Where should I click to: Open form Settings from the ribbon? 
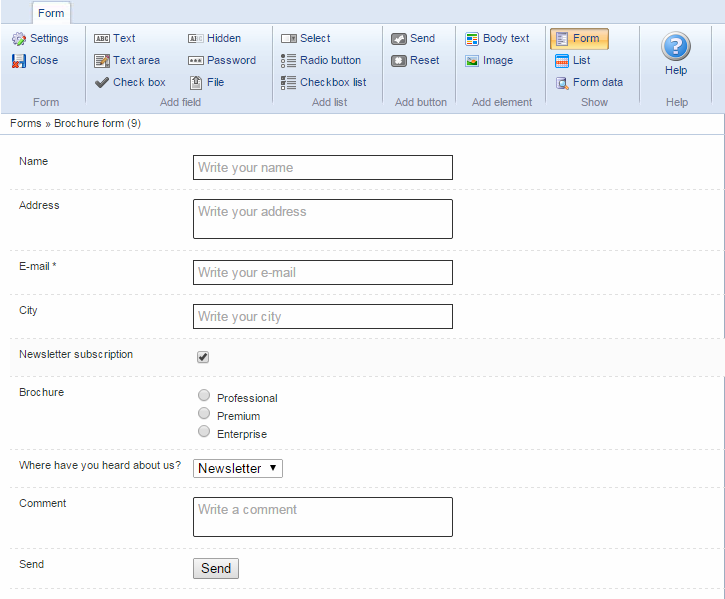pyautogui.click(x=40, y=38)
